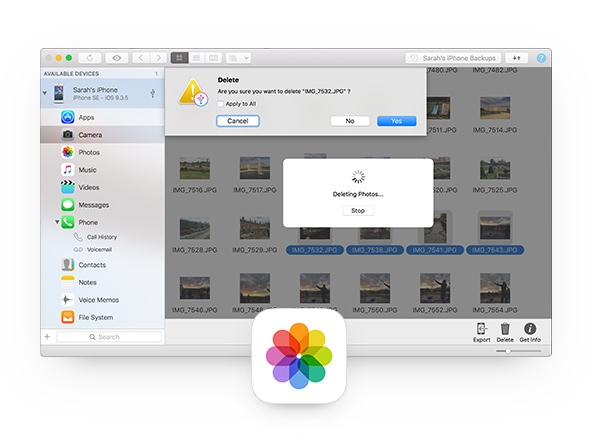
Task: Select thumbnail IMG_7554.JPG
Action: pos(495,288)
